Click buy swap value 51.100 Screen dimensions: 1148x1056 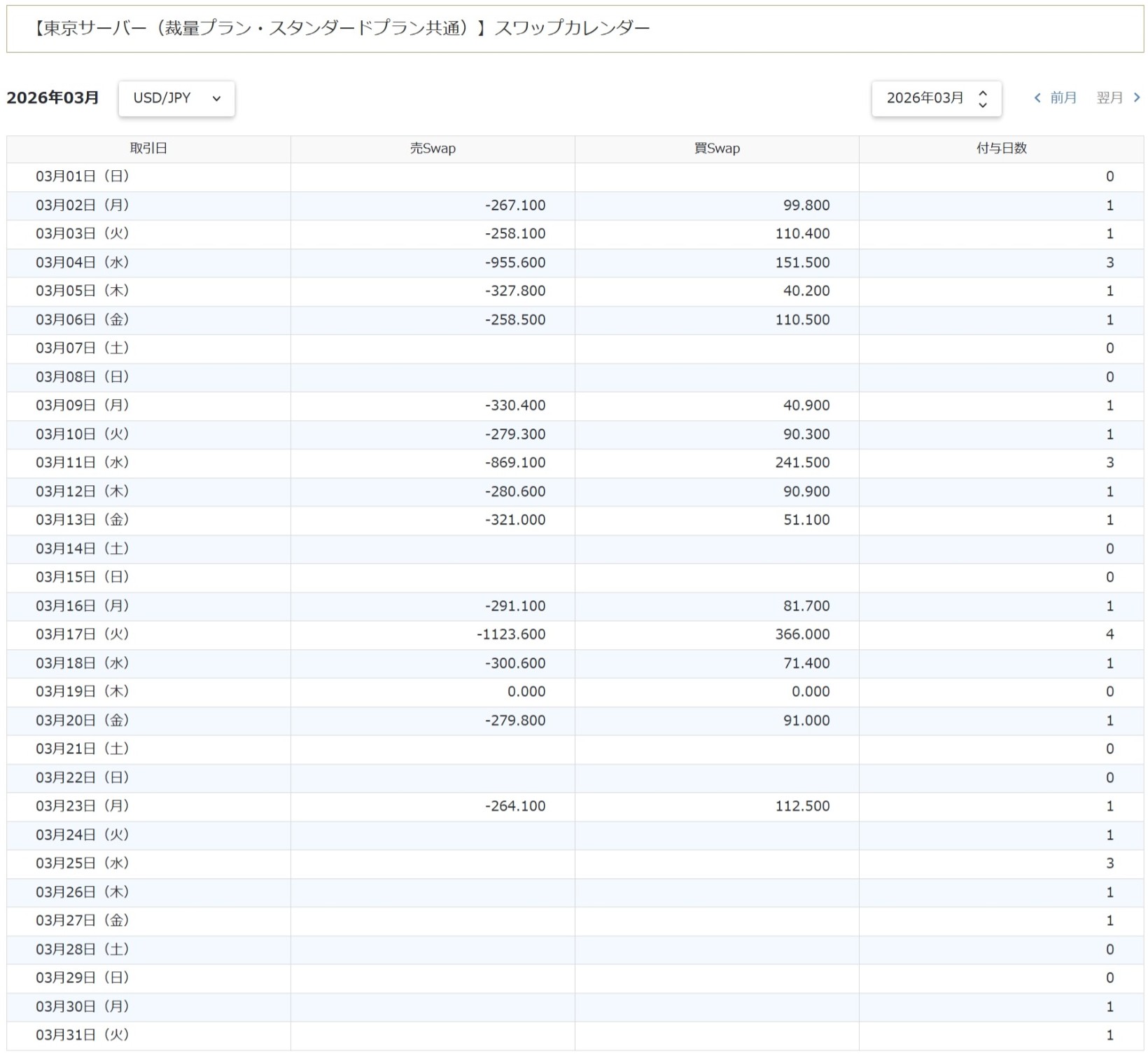[806, 520]
